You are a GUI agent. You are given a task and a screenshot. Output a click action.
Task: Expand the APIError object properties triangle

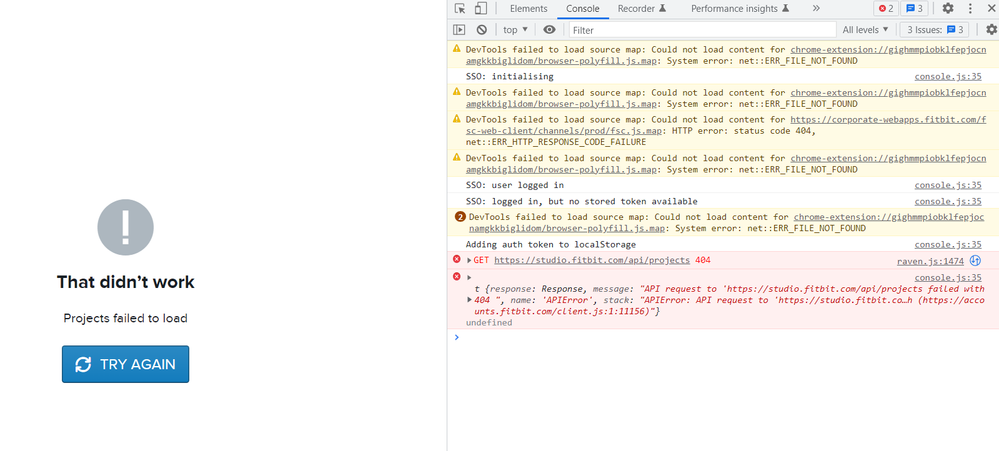click(x=470, y=299)
